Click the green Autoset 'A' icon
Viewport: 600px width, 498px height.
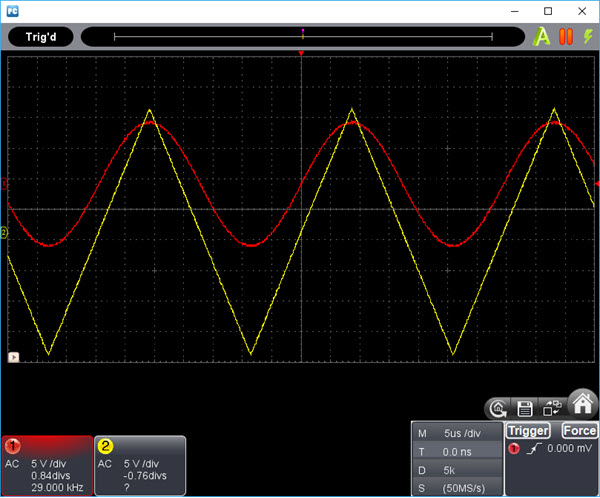(x=542, y=37)
